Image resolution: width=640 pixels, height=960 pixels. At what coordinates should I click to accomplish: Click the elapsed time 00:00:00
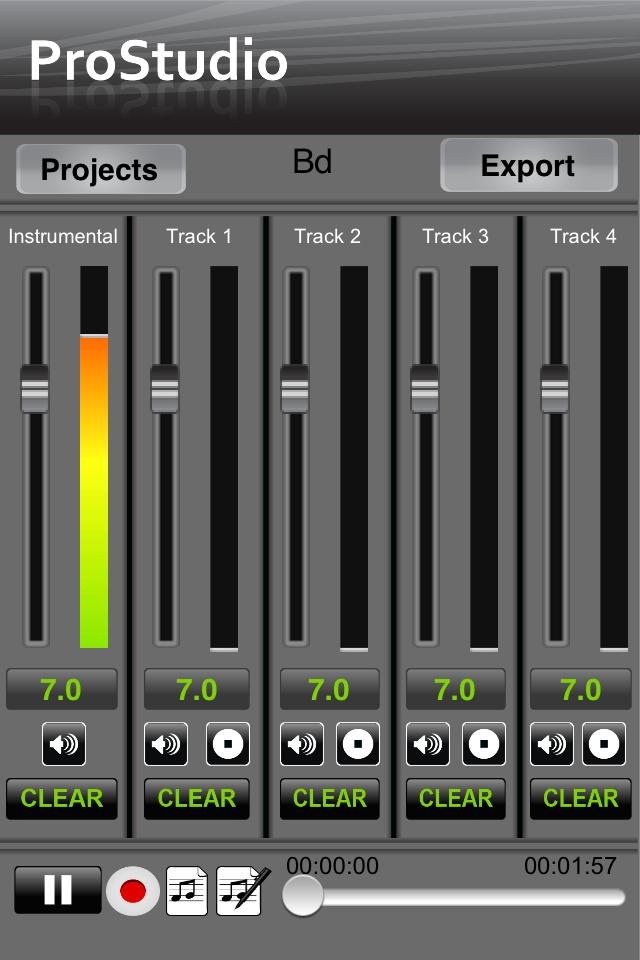333,866
